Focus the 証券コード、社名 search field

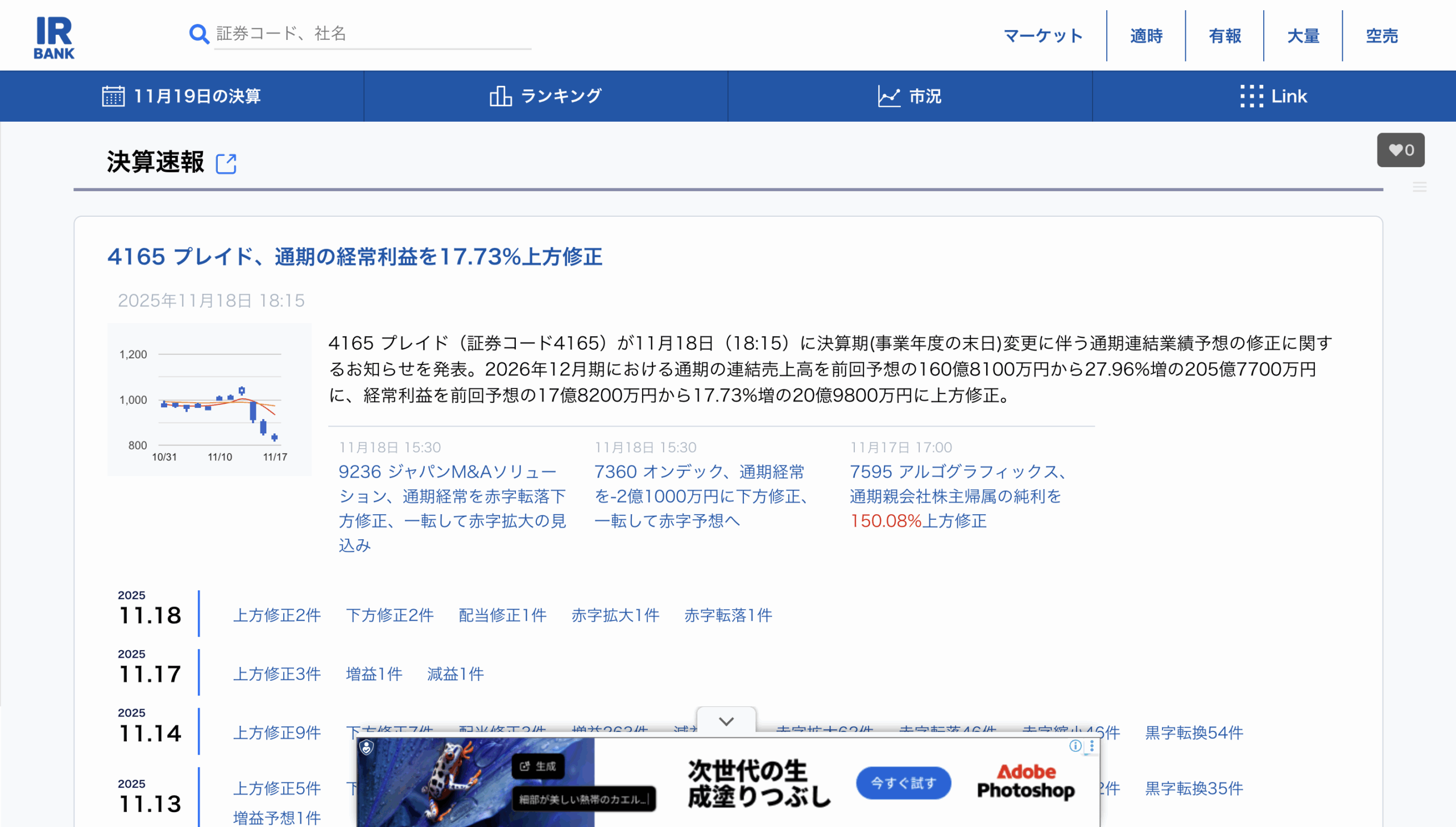(x=373, y=34)
